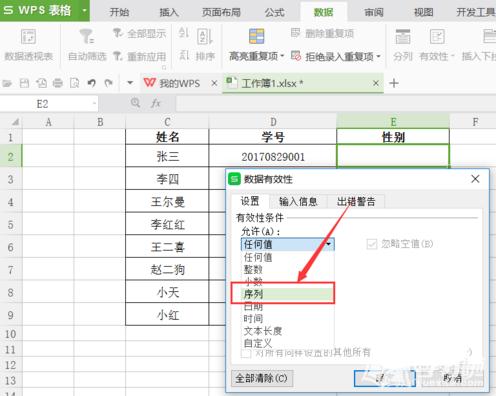The height and width of the screenshot is (396, 496).
Task: Click cell containing 赵二狗
Action: 167,270
